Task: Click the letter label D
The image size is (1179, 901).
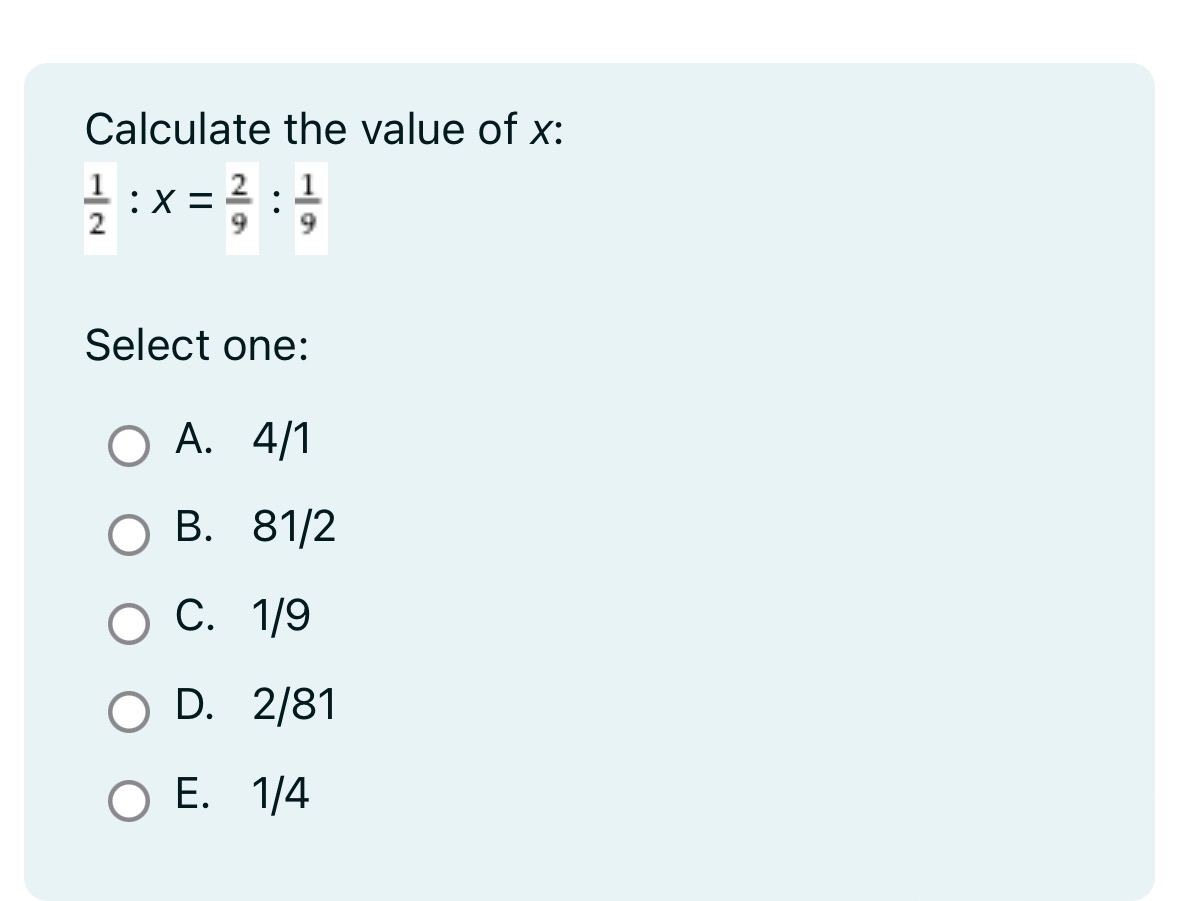Action: (197, 707)
